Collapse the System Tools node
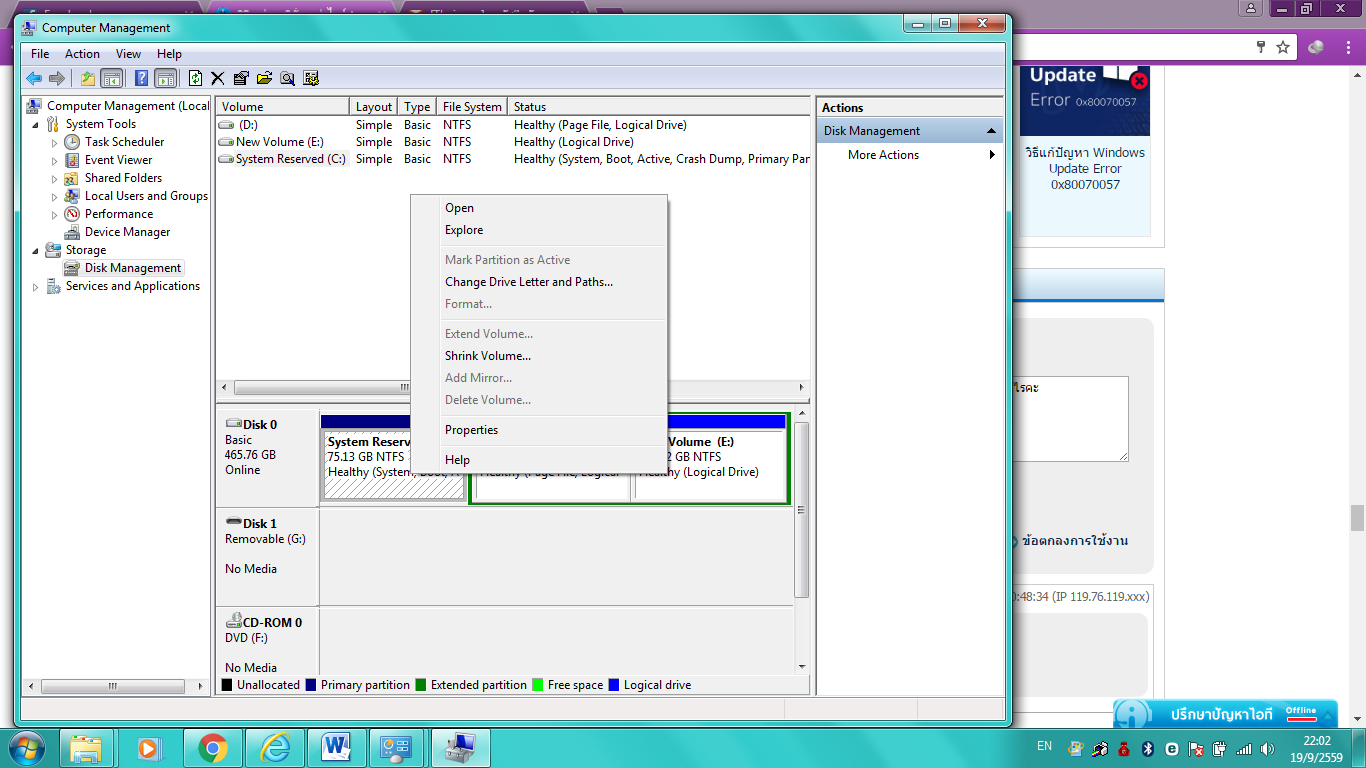This screenshot has width=1366, height=768. [x=37, y=124]
